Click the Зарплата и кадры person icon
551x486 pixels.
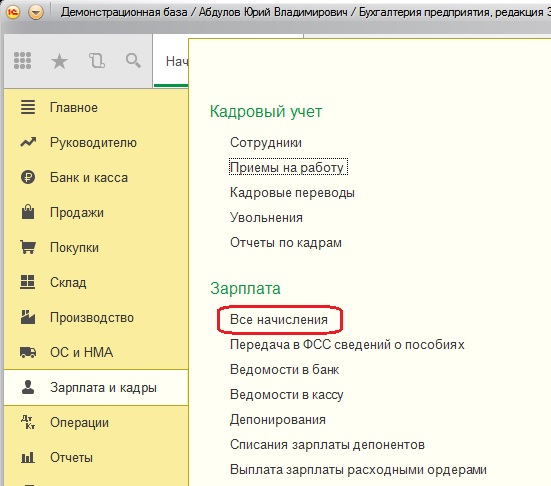tap(28, 387)
